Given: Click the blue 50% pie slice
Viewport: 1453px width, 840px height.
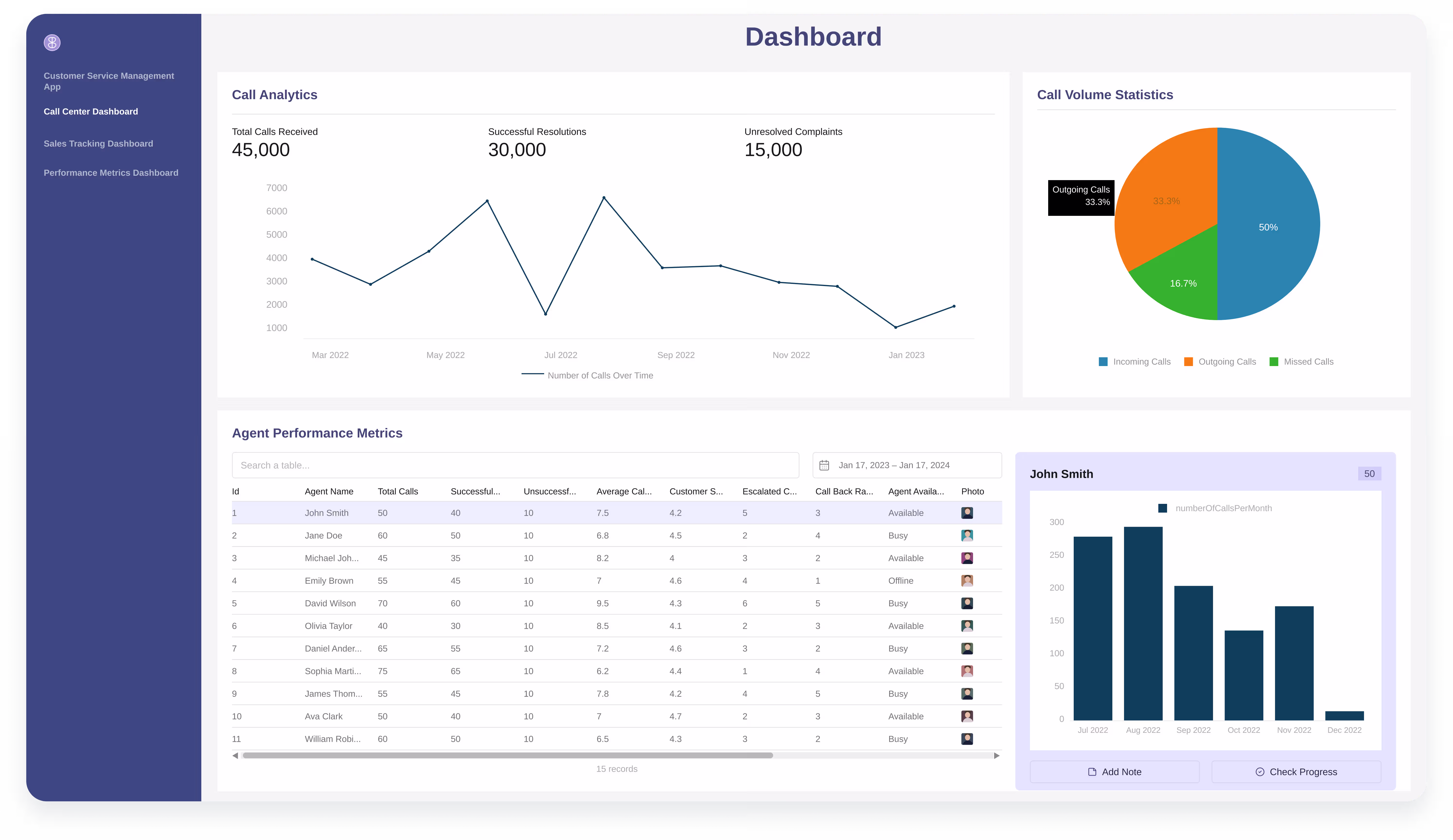Looking at the screenshot, I should [x=1268, y=224].
